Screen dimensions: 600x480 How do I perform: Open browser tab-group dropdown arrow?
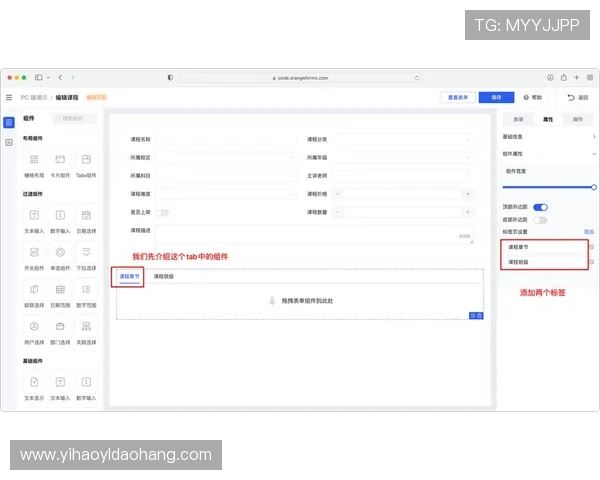(48, 77)
